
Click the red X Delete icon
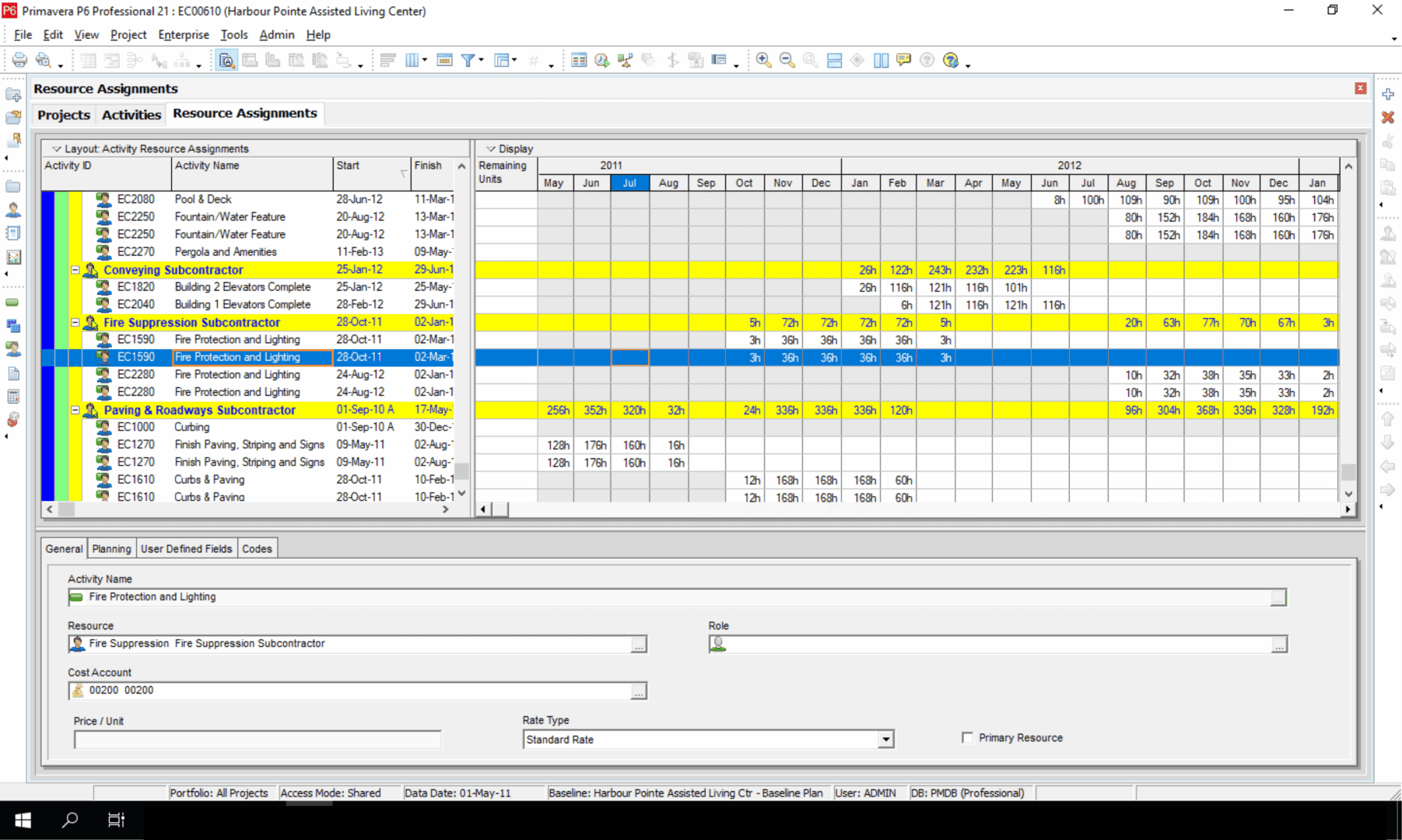click(1388, 117)
